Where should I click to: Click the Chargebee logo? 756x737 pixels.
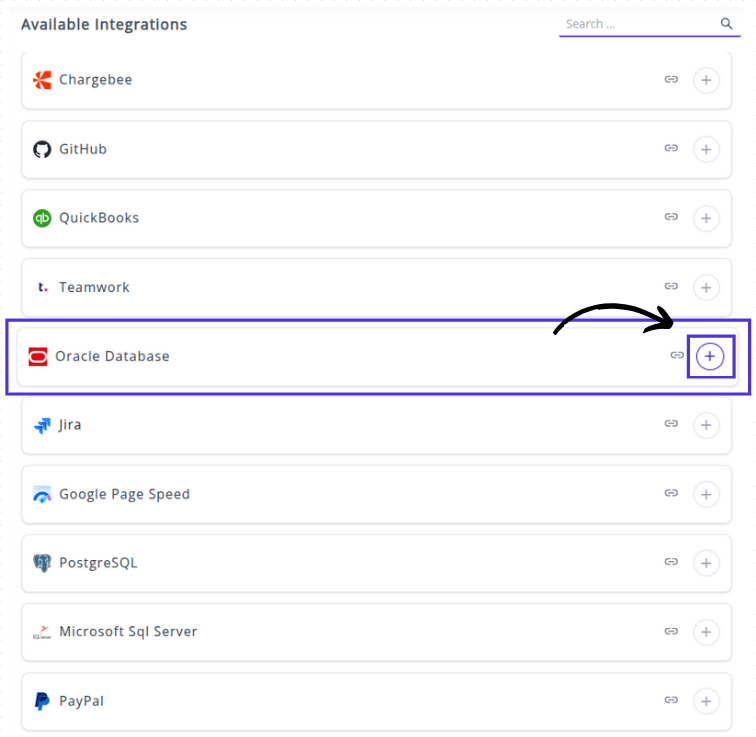(x=42, y=80)
